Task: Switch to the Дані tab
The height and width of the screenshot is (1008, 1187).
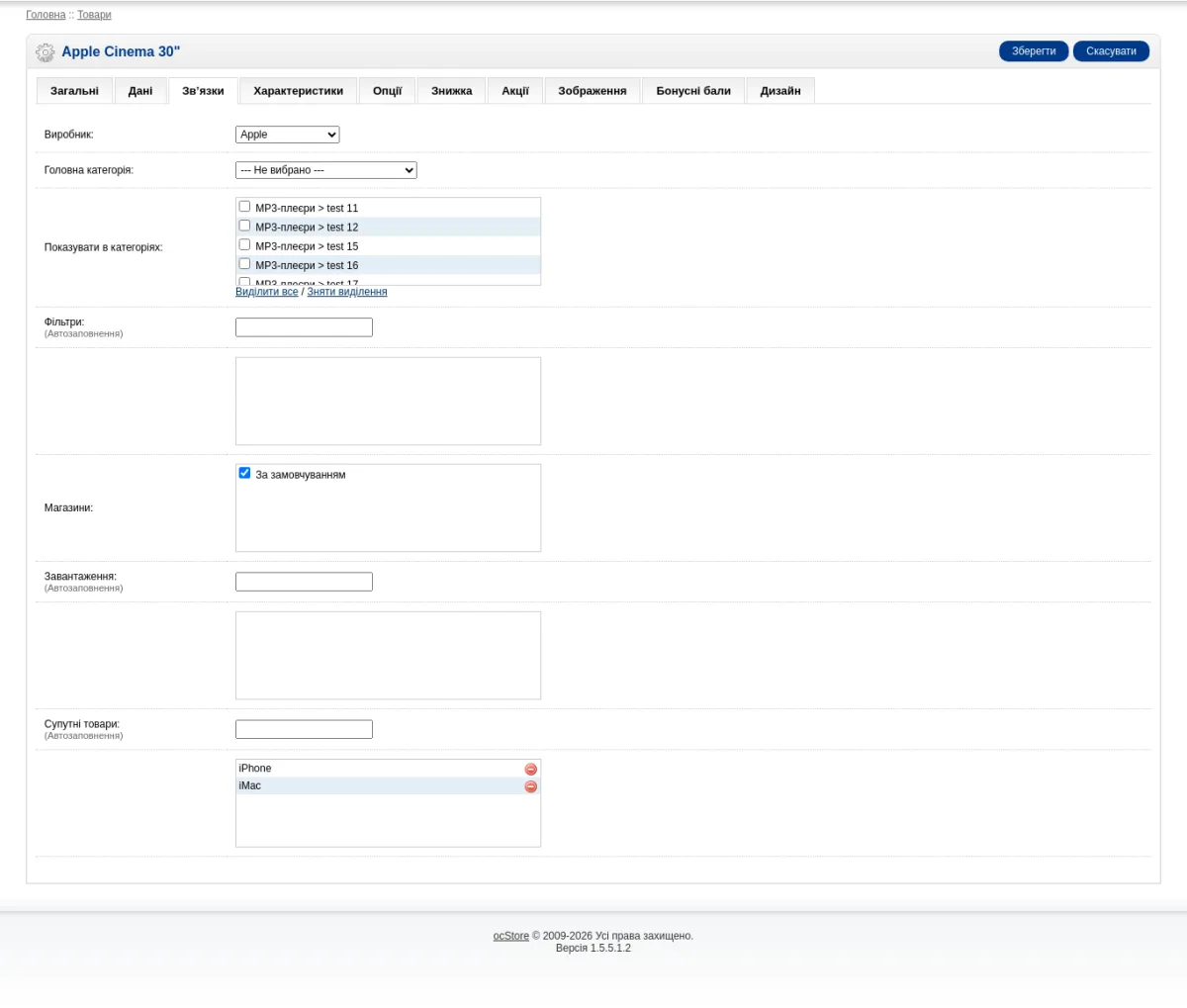Action: [x=140, y=91]
